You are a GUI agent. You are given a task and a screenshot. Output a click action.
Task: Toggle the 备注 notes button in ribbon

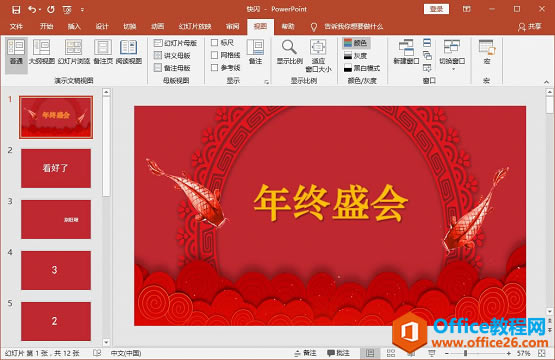pos(255,52)
